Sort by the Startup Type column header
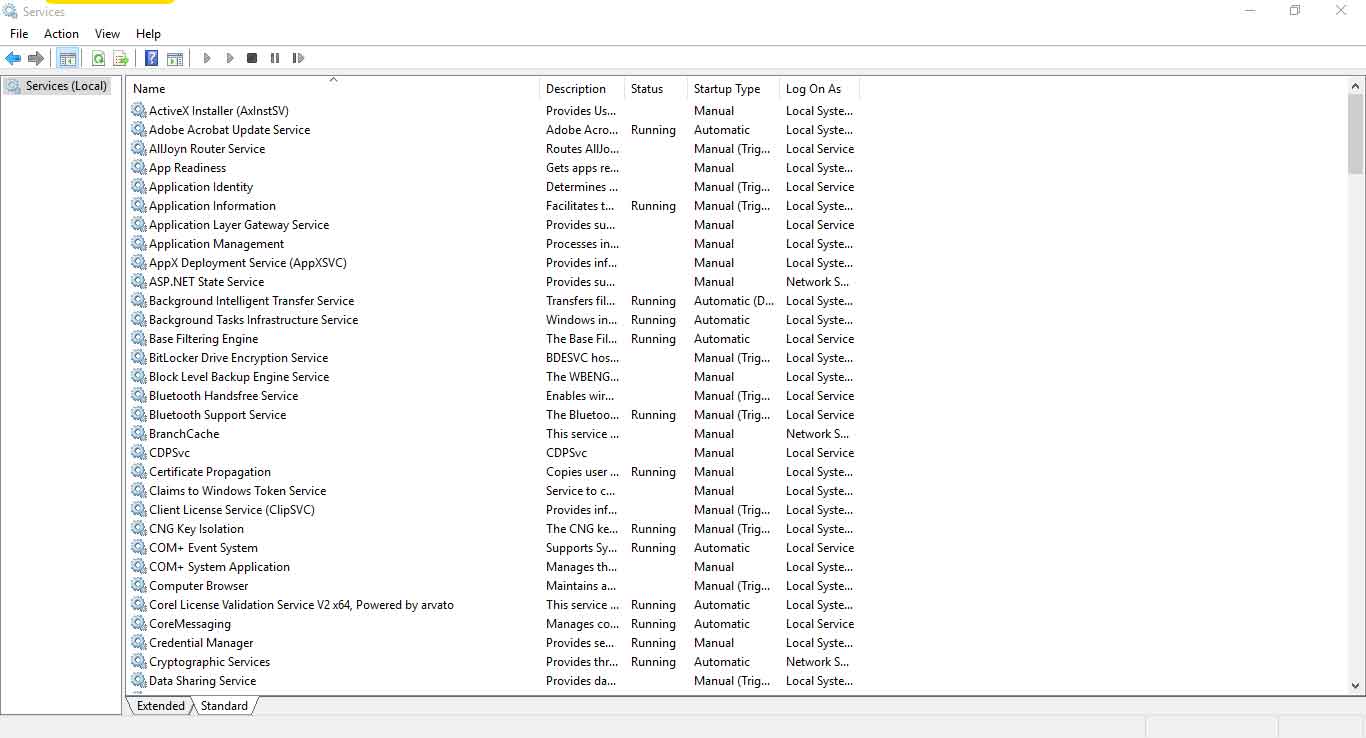 (733, 89)
